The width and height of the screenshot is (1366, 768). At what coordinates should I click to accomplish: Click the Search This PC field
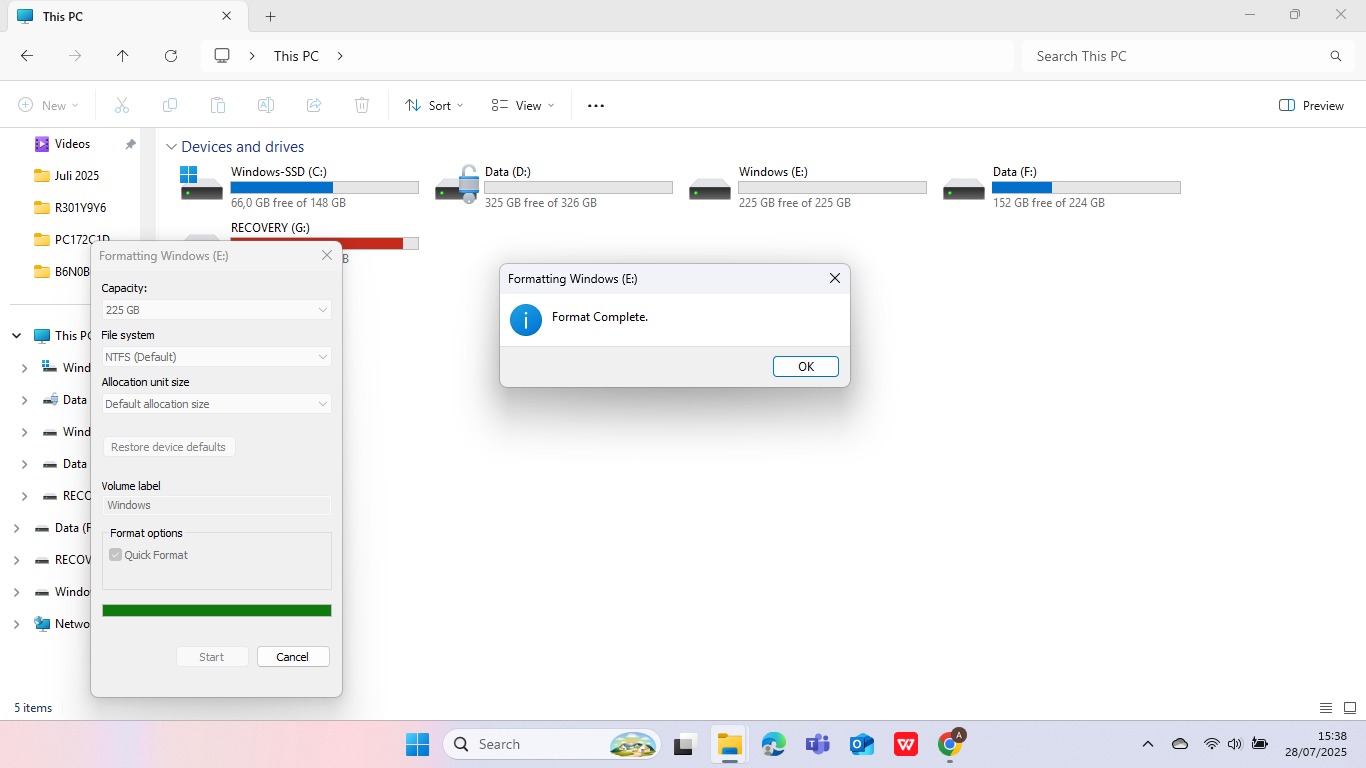(x=1180, y=56)
